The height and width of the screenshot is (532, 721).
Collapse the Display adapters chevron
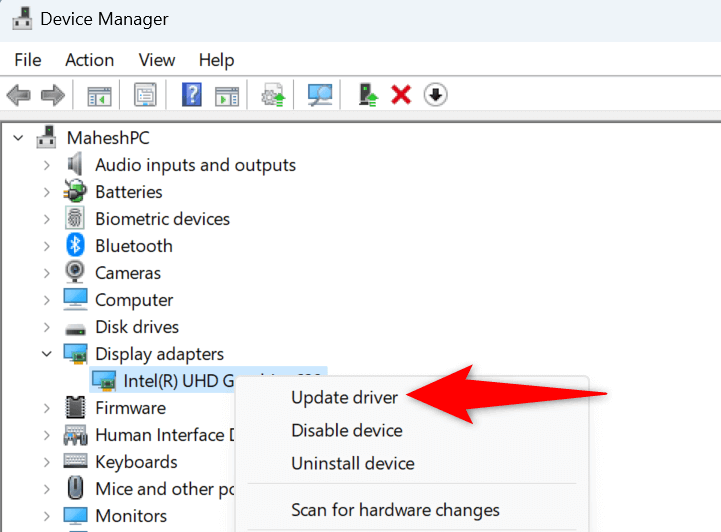(x=46, y=354)
